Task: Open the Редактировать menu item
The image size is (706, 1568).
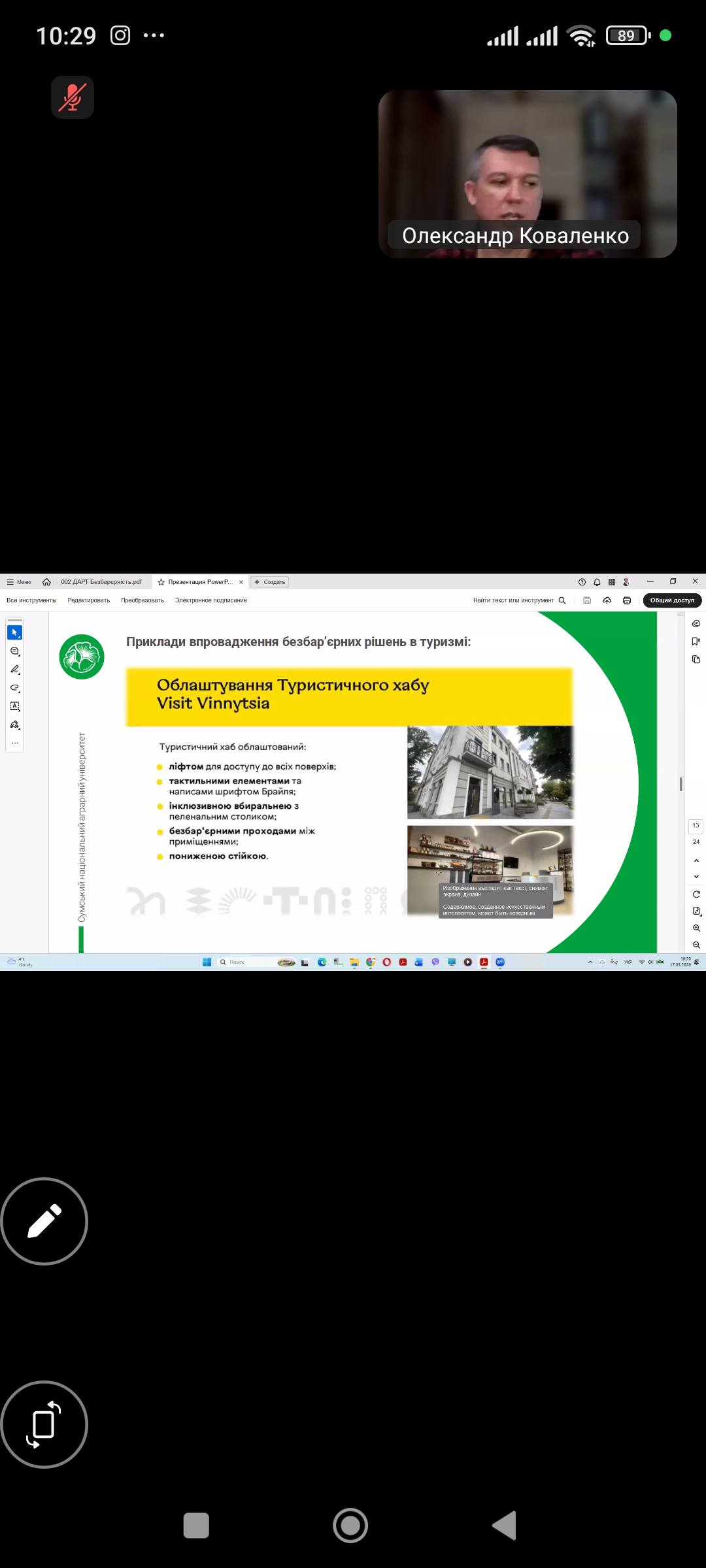Action: pos(88,600)
